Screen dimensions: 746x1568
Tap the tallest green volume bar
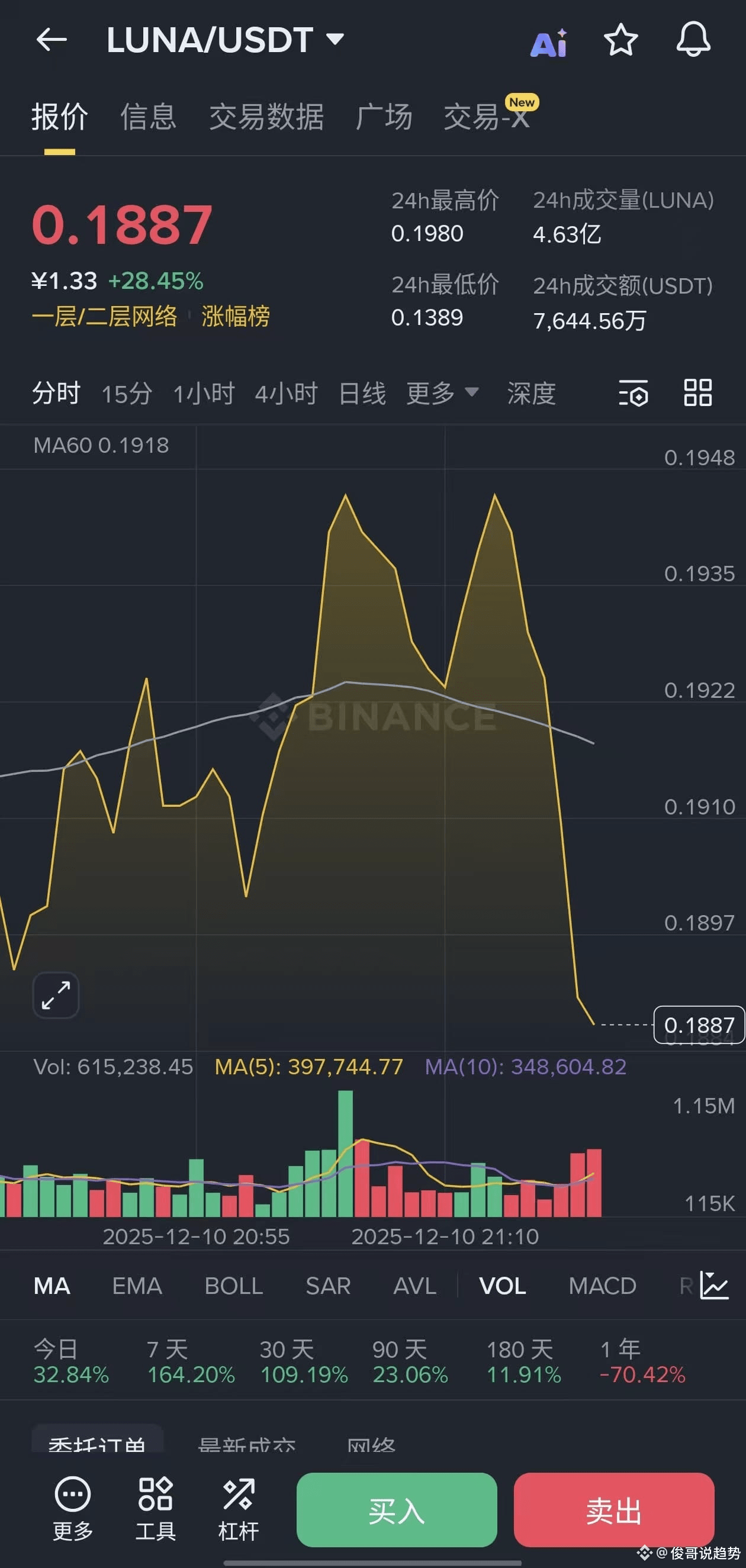(x=345, y=1154)
